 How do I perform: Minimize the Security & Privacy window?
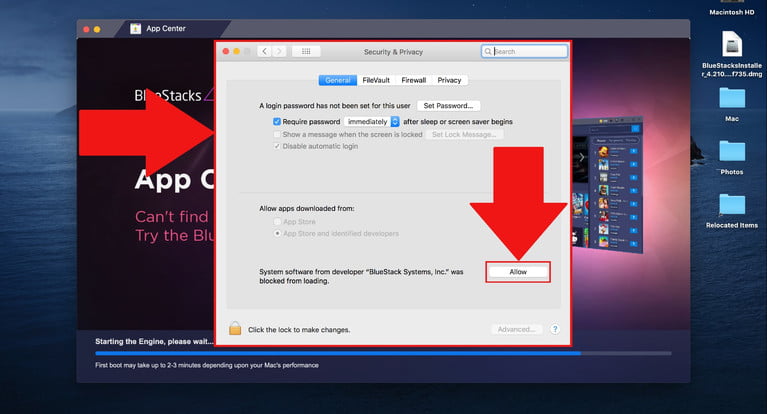click(236, 51)
